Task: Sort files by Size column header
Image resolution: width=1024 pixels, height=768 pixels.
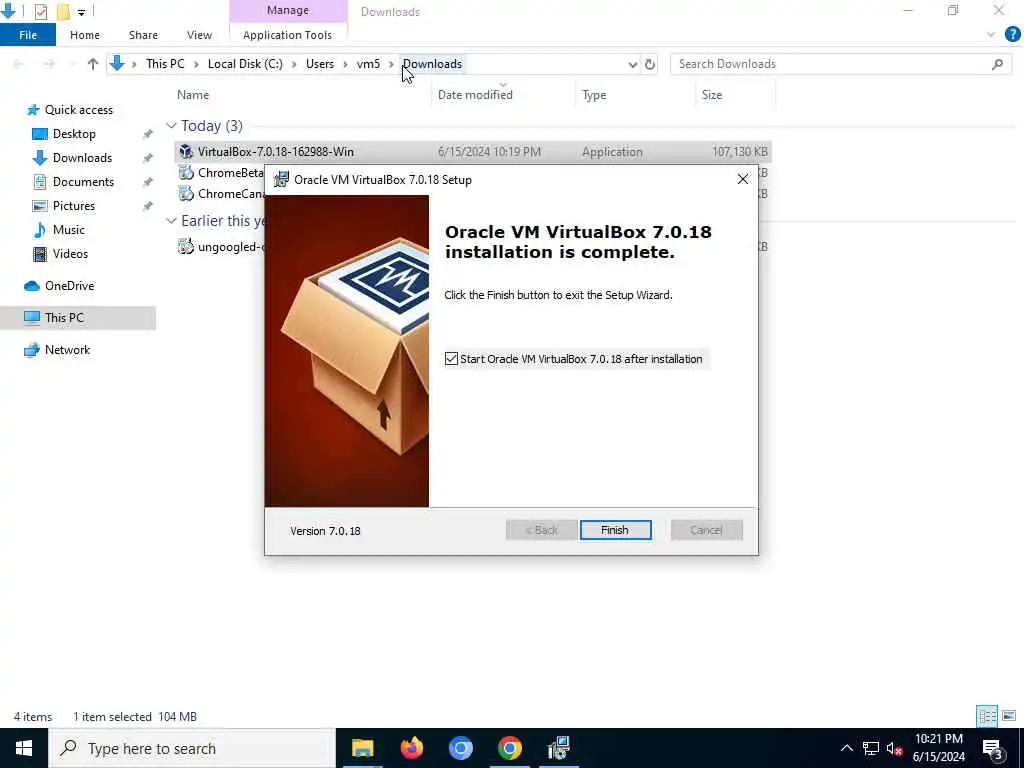Action: tap(712, 95)
